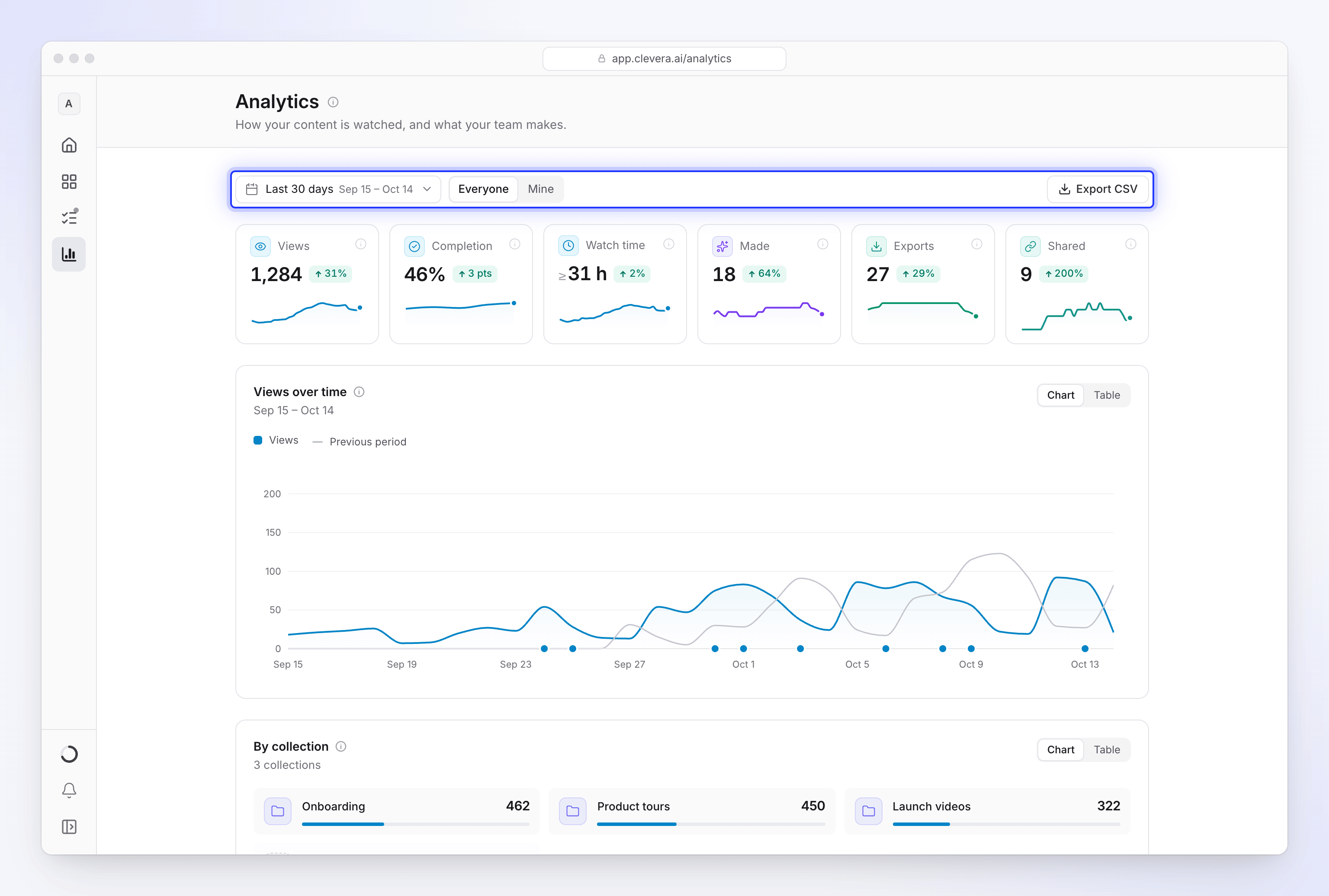Switch Views over time to Table
The image size is (1329, 896).
[x=1107, y=395]
